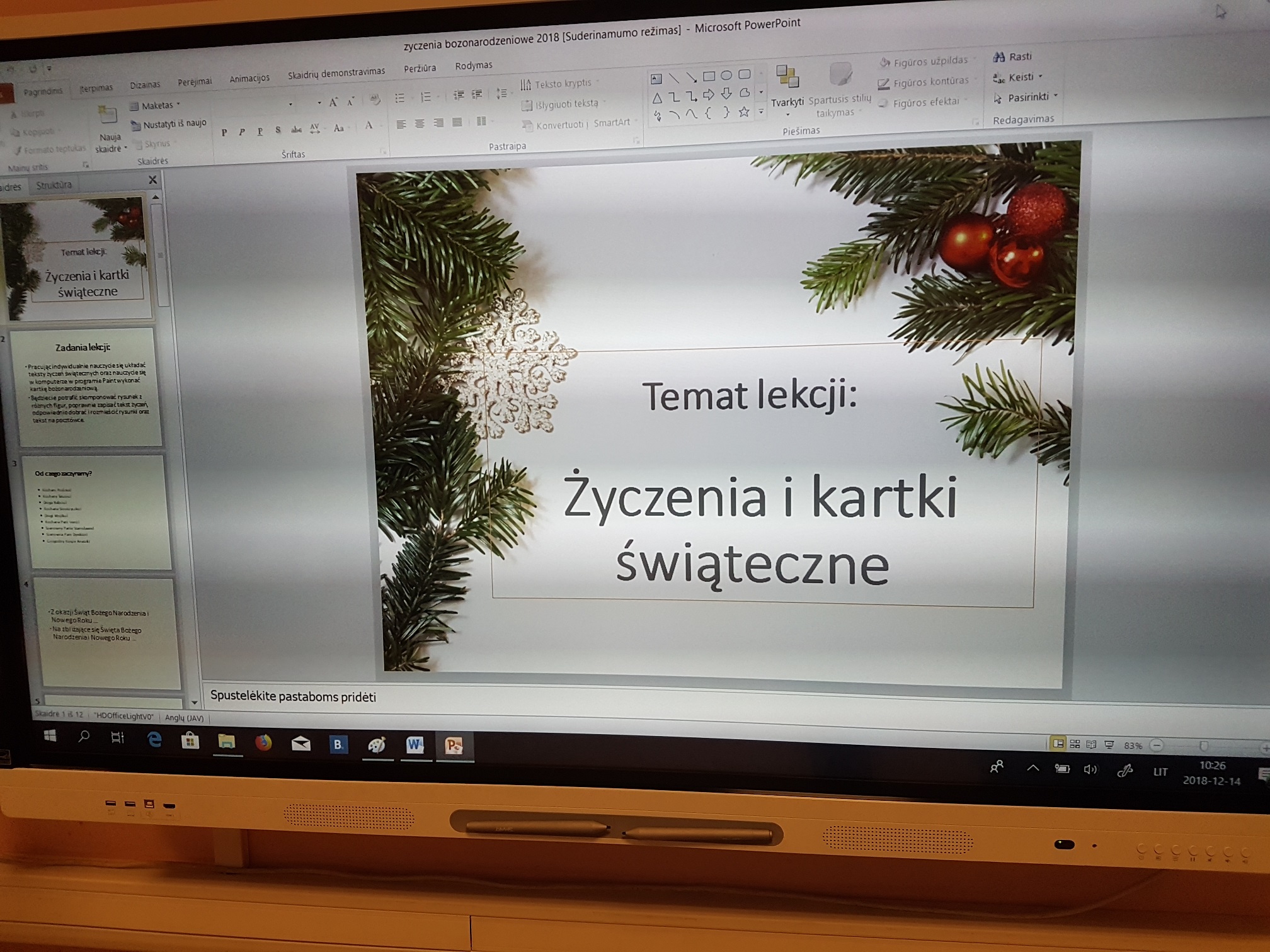This screenshot has width=1270, height=952.
Task: Select the down block arrow shape
Action: tap(726, 94)
